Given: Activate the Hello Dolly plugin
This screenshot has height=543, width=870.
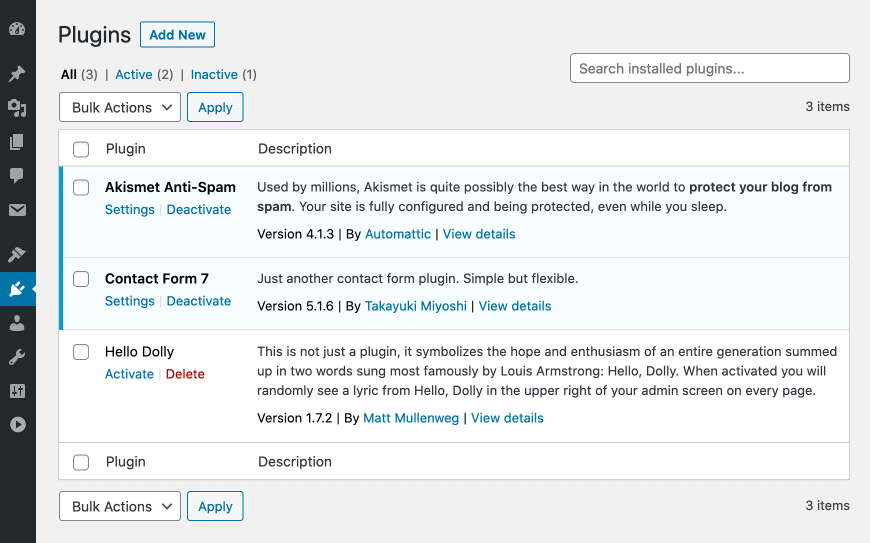Looking at the screenshot, I should point(129,374).
